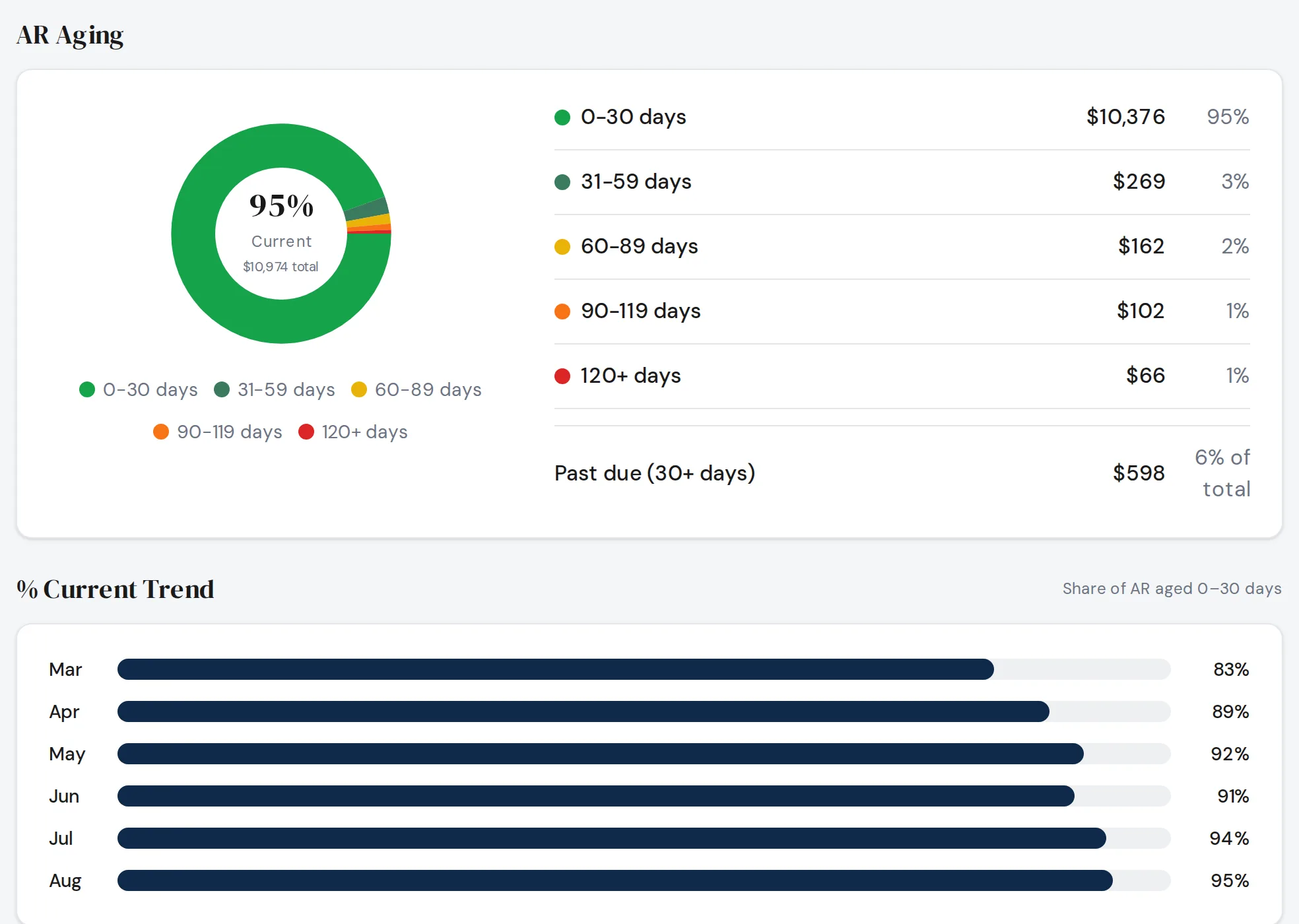
Task: Click the green dot beside 0-30 days table row
Action: point(562,117)
